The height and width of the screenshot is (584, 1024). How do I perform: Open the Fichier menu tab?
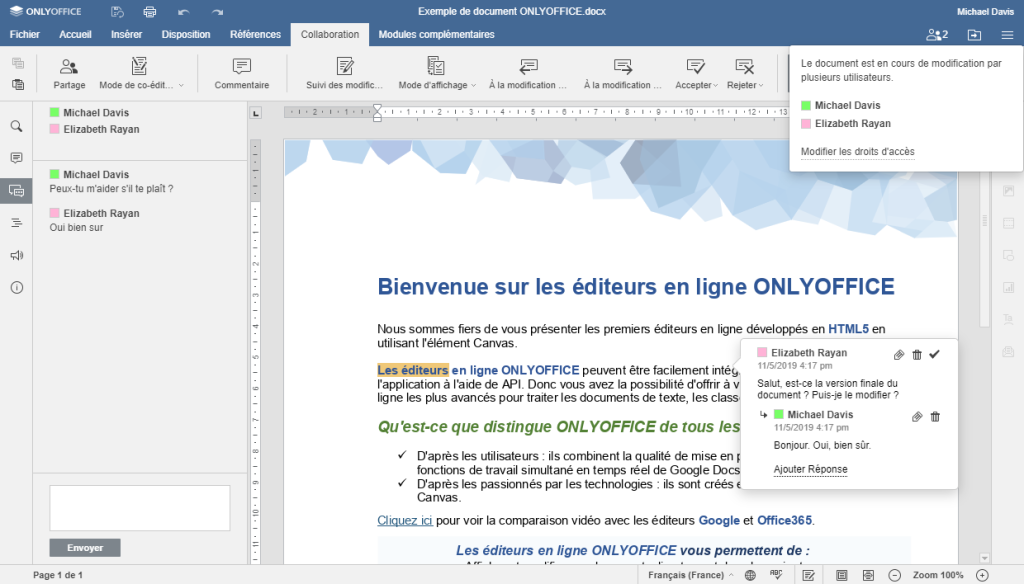(x=24, y=34)
